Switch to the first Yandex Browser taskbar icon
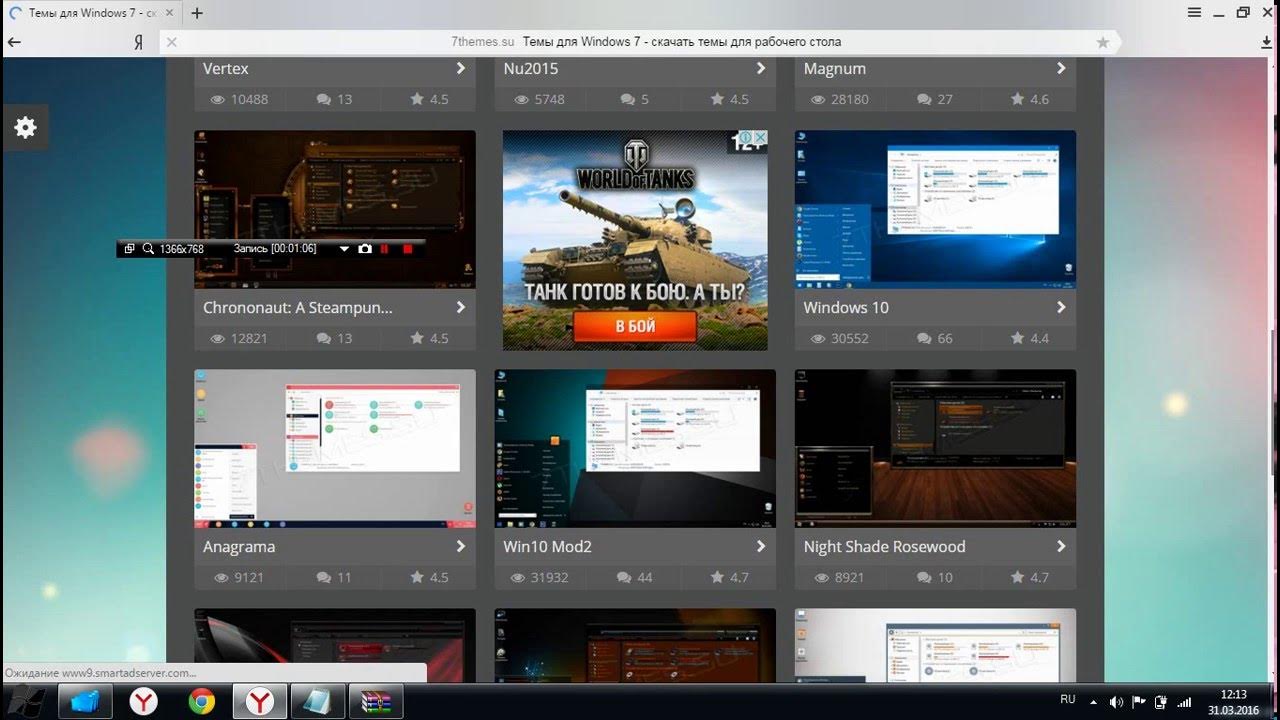Screen dimensions: 1280x720 tap(144, 702)
